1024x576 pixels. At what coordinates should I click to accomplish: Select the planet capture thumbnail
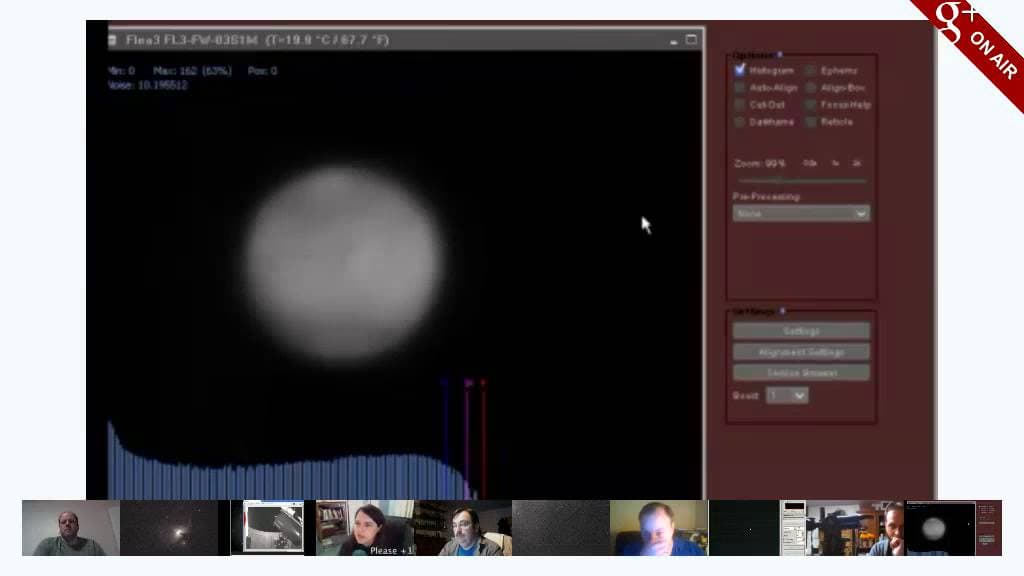[x=953, y=528]
